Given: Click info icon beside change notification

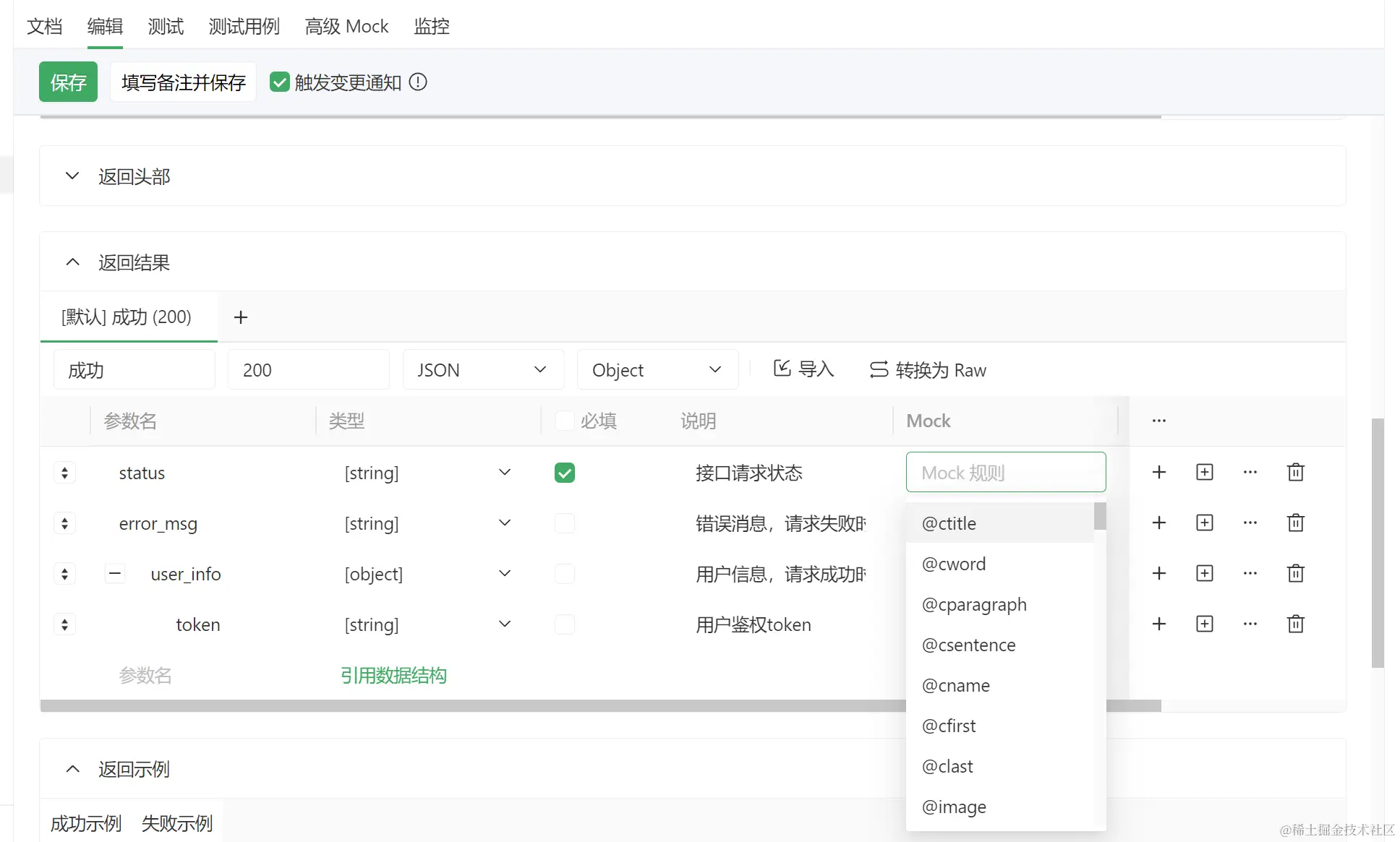Looking at the screenshot, I should click(418, 82).
